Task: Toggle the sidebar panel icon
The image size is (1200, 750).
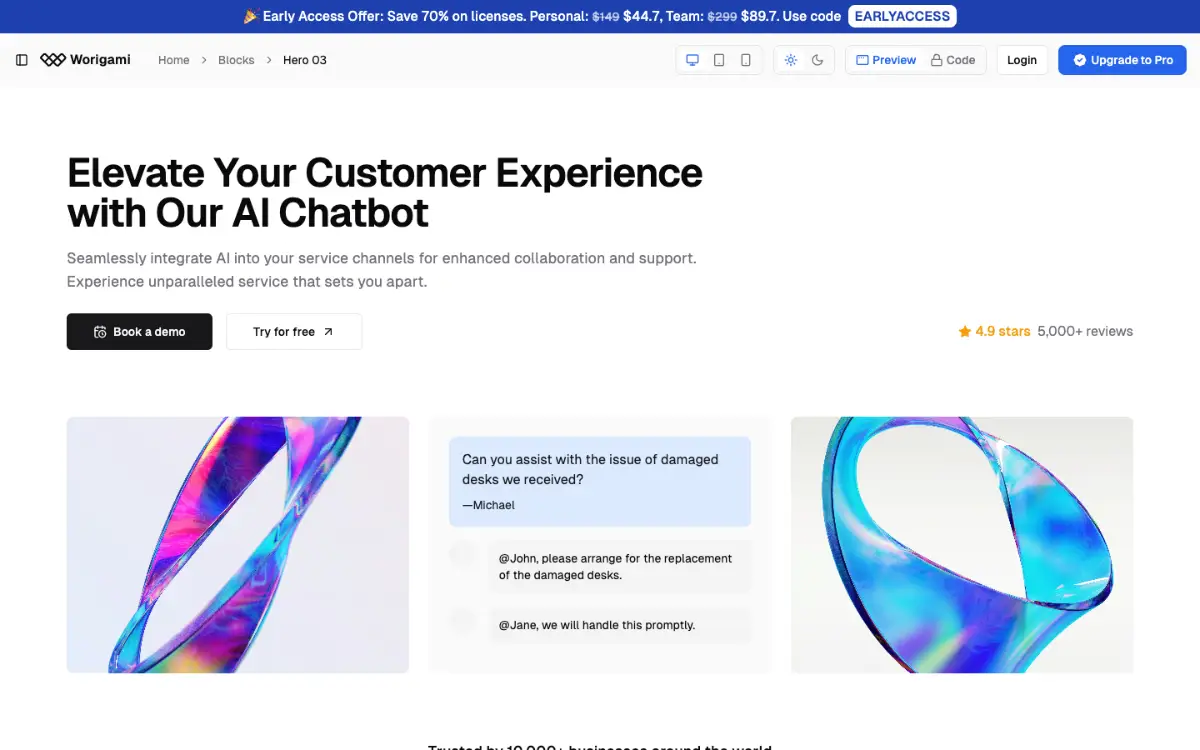Action: 22,60
